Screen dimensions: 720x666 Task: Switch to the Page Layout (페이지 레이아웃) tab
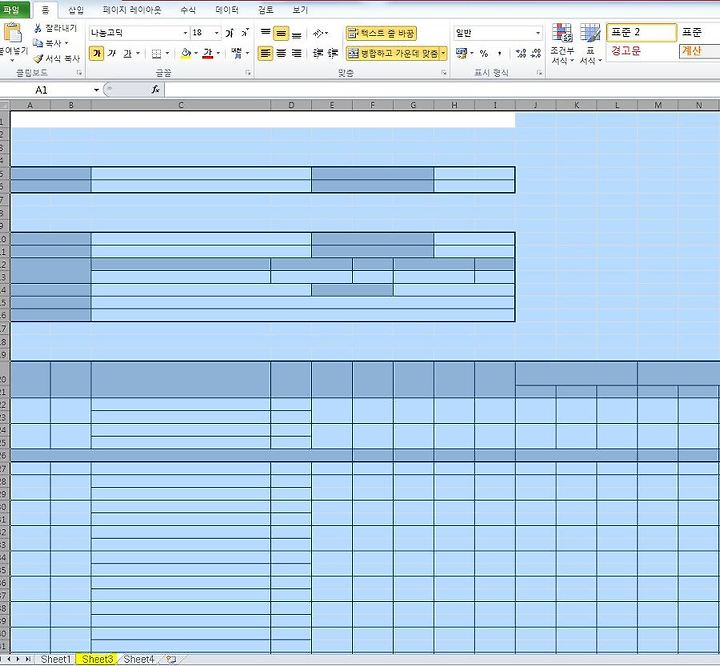click(132, 10)
